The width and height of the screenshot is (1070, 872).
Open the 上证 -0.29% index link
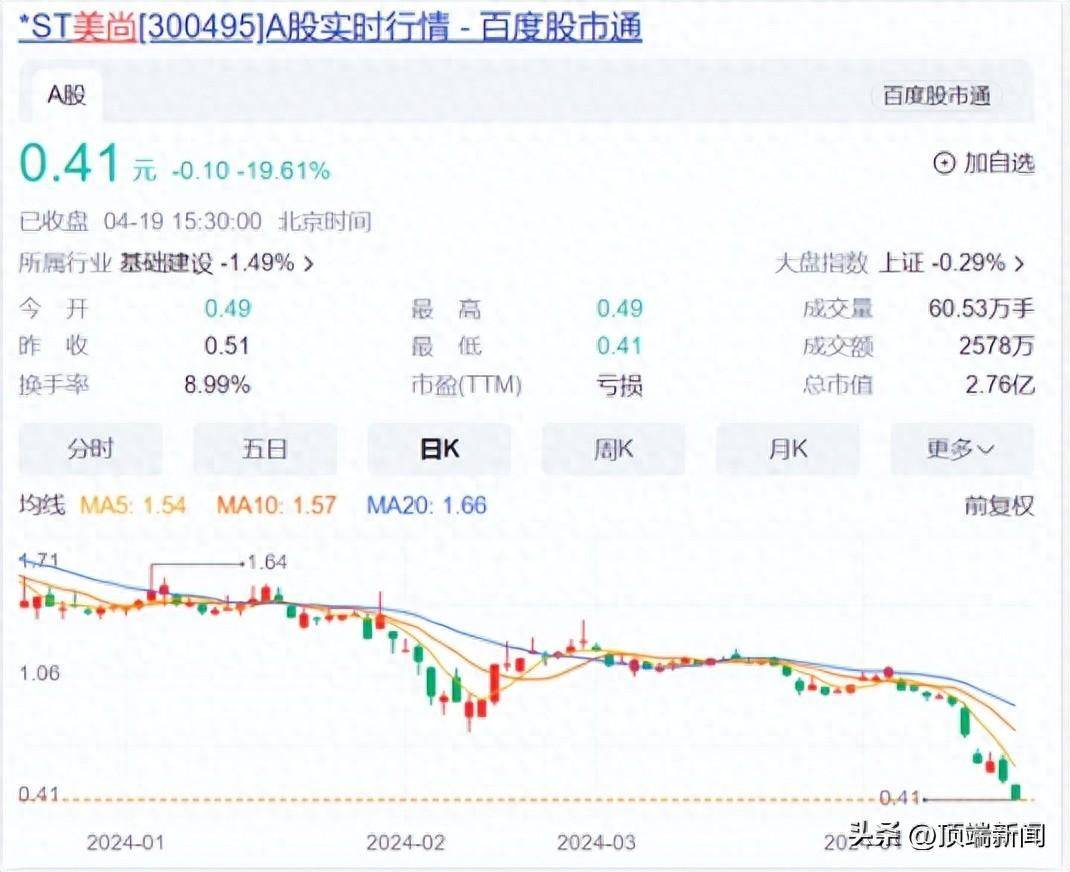tap(942, 263)
